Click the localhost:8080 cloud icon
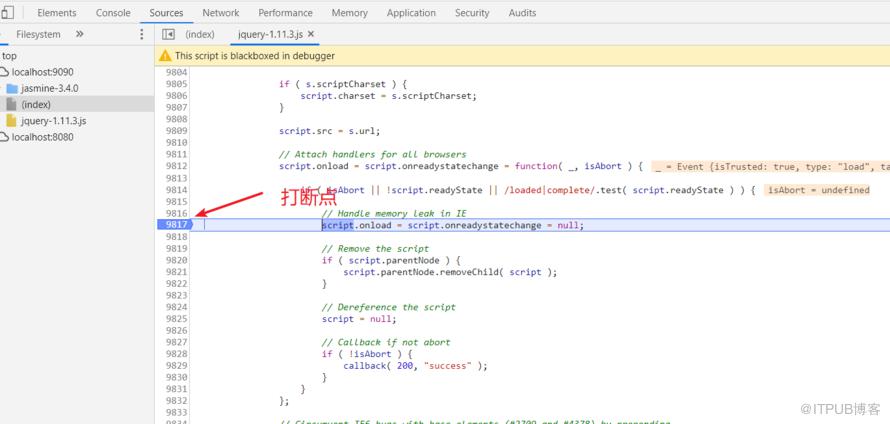Viewport: 890px width, 424px height. [5, 137]
